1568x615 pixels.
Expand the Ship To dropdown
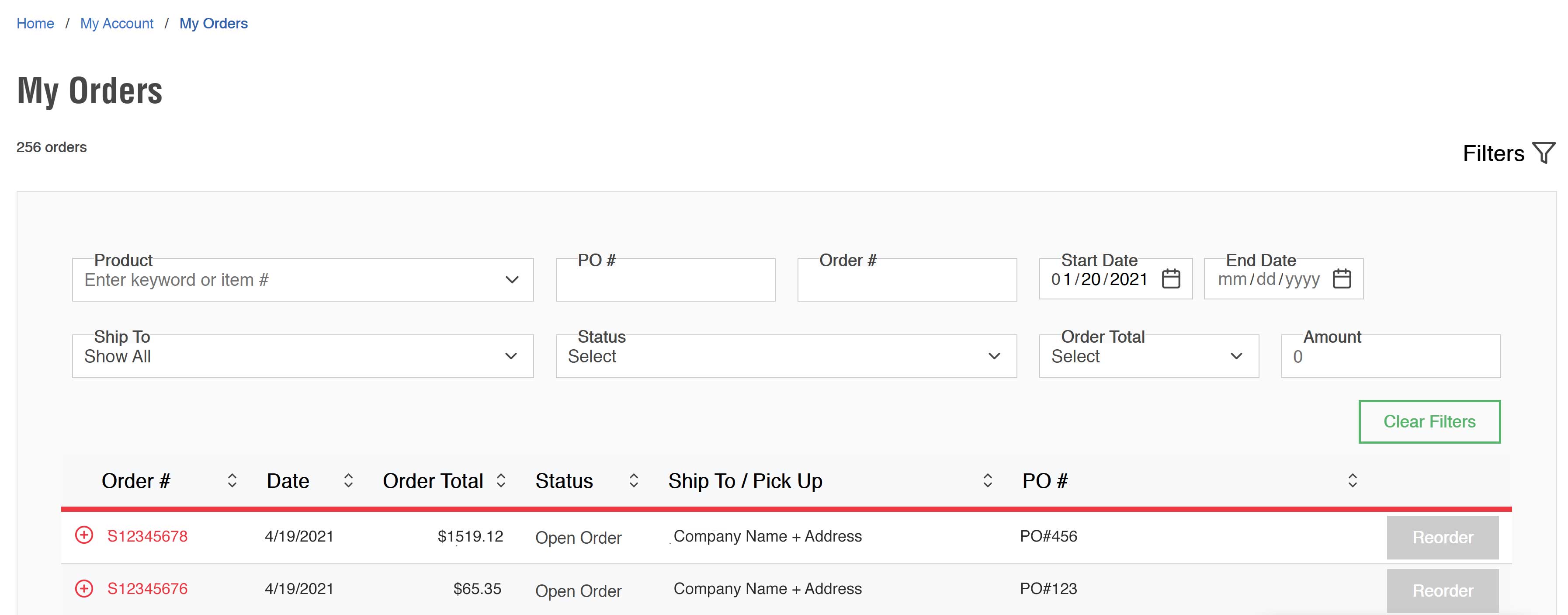click(509, 357)
